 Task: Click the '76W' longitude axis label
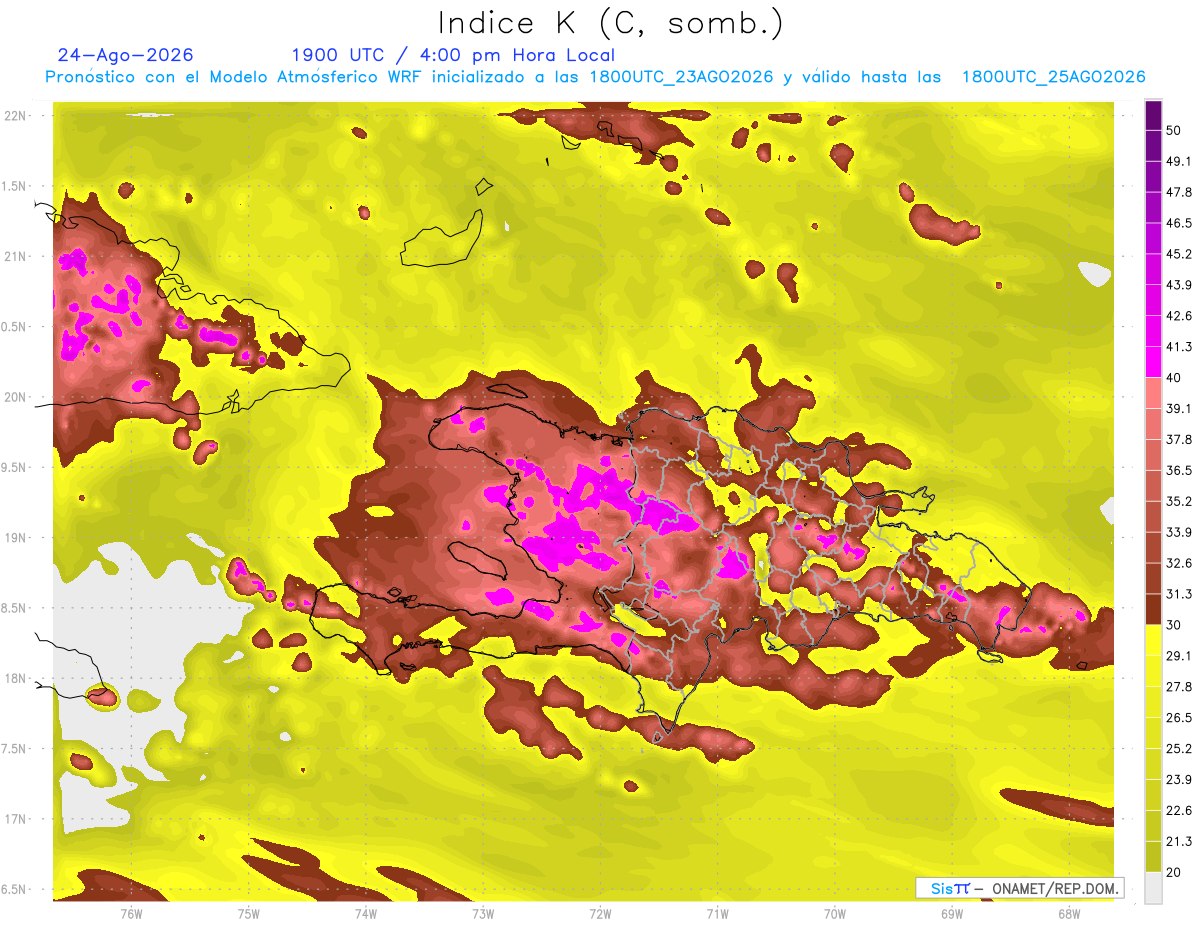point(131,914)
